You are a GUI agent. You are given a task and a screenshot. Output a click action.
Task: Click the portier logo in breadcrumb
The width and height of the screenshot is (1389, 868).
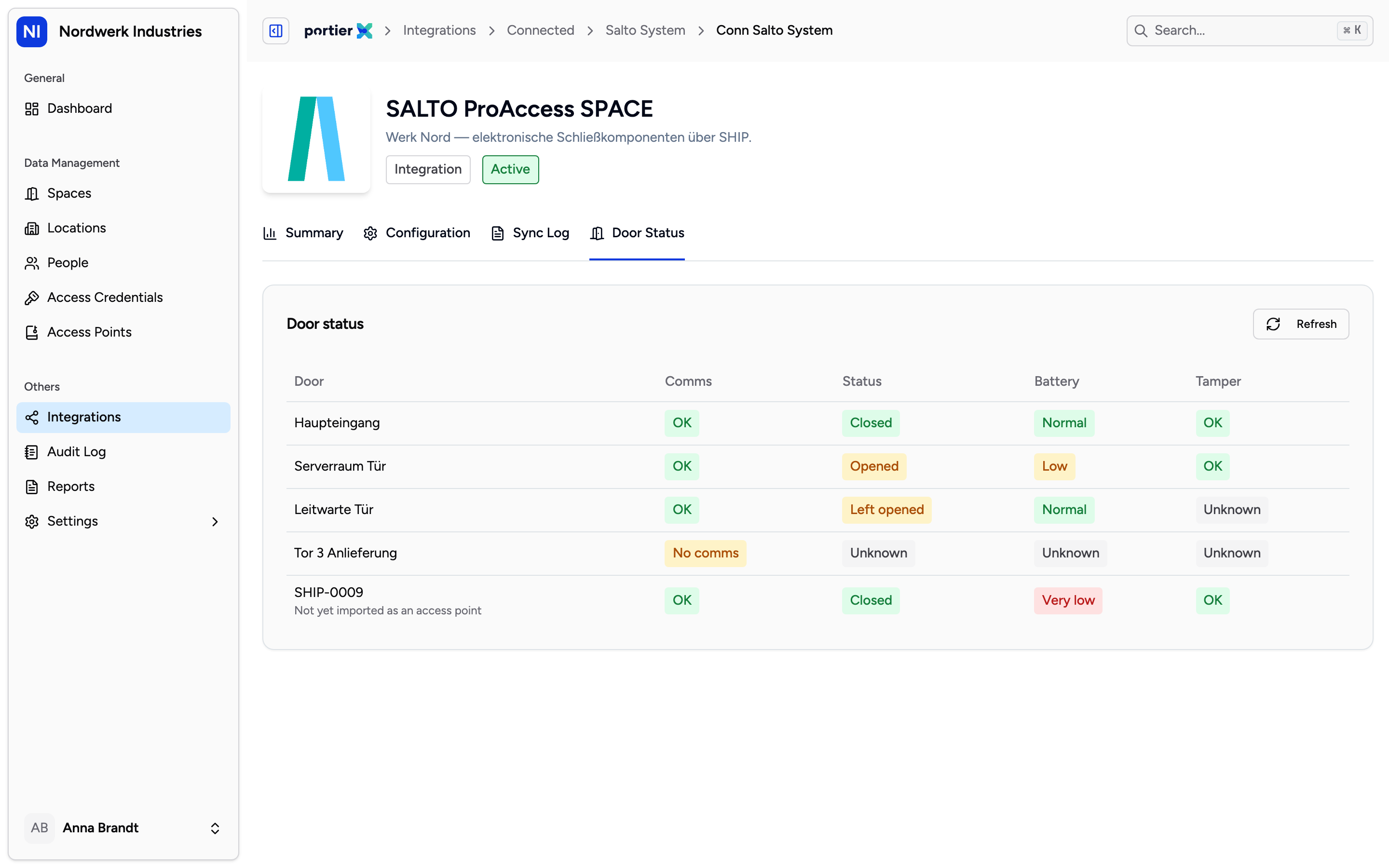(338, 30)
